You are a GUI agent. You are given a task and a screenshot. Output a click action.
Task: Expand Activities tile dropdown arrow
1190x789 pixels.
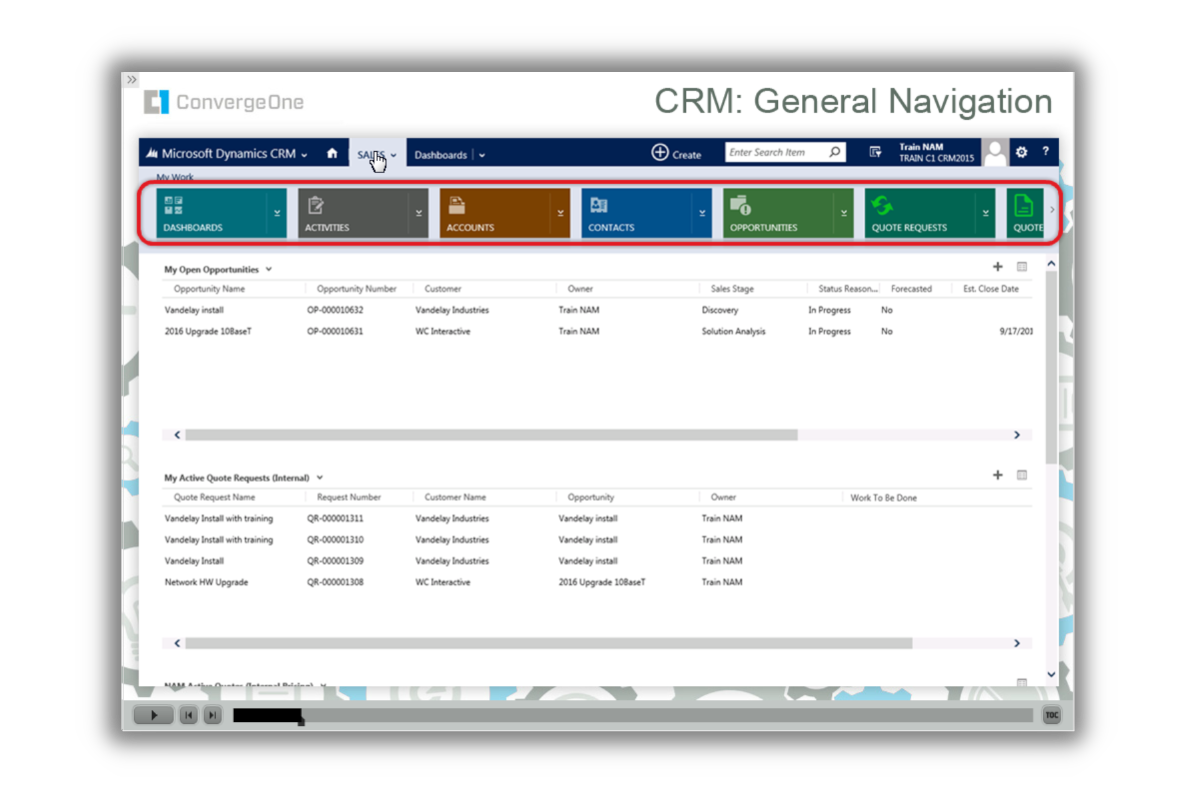point(419,213)
